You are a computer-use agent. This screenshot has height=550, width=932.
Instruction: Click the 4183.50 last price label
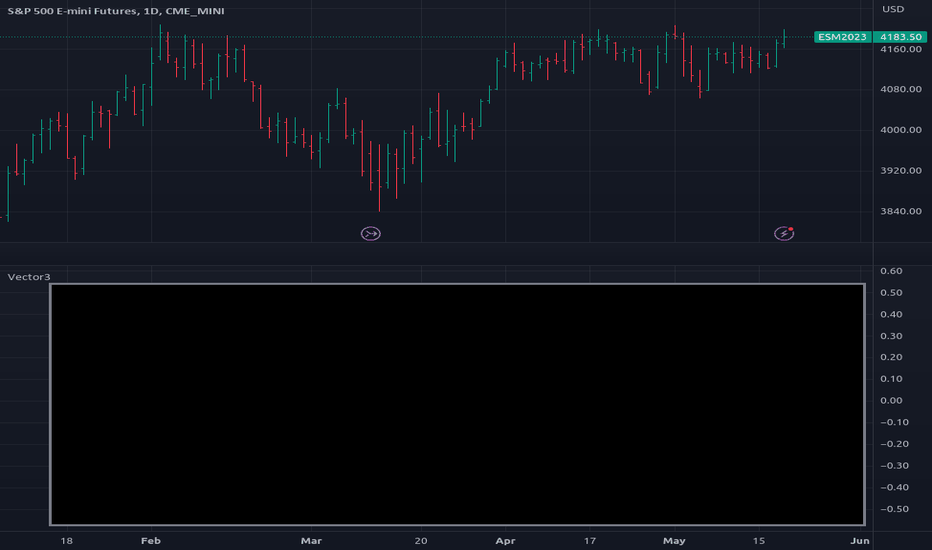click(x=900, y=37)
